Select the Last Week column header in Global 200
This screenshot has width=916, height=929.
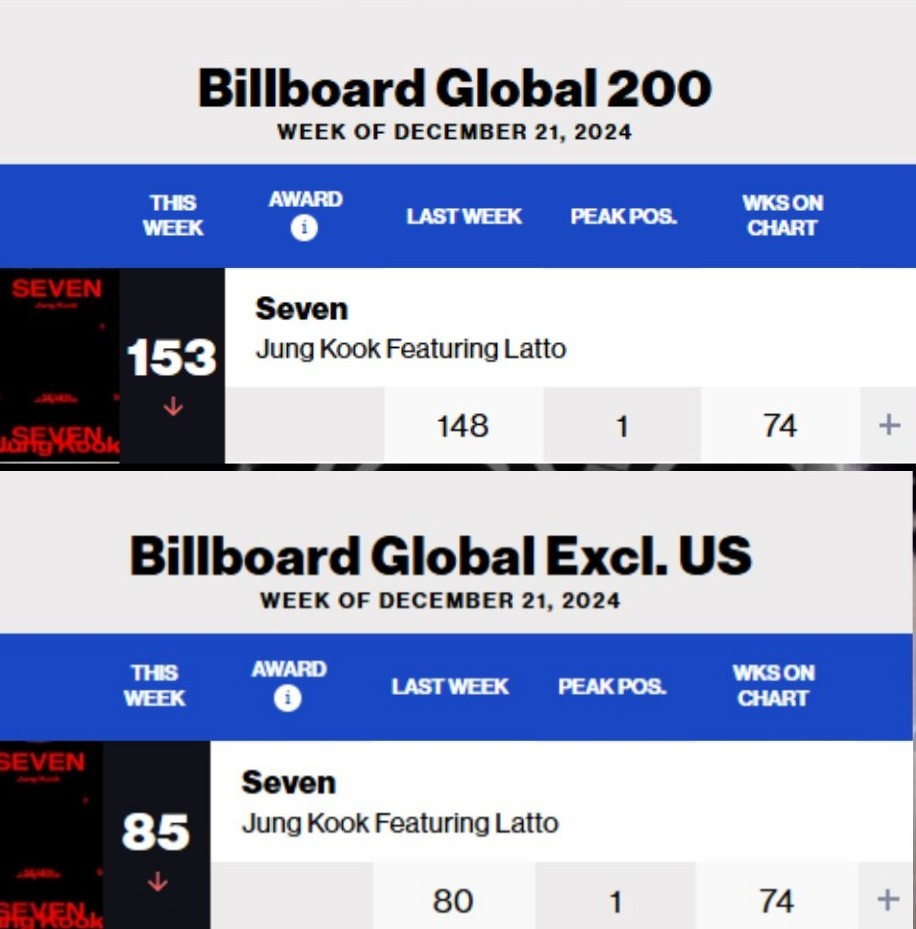pos(464,216)
